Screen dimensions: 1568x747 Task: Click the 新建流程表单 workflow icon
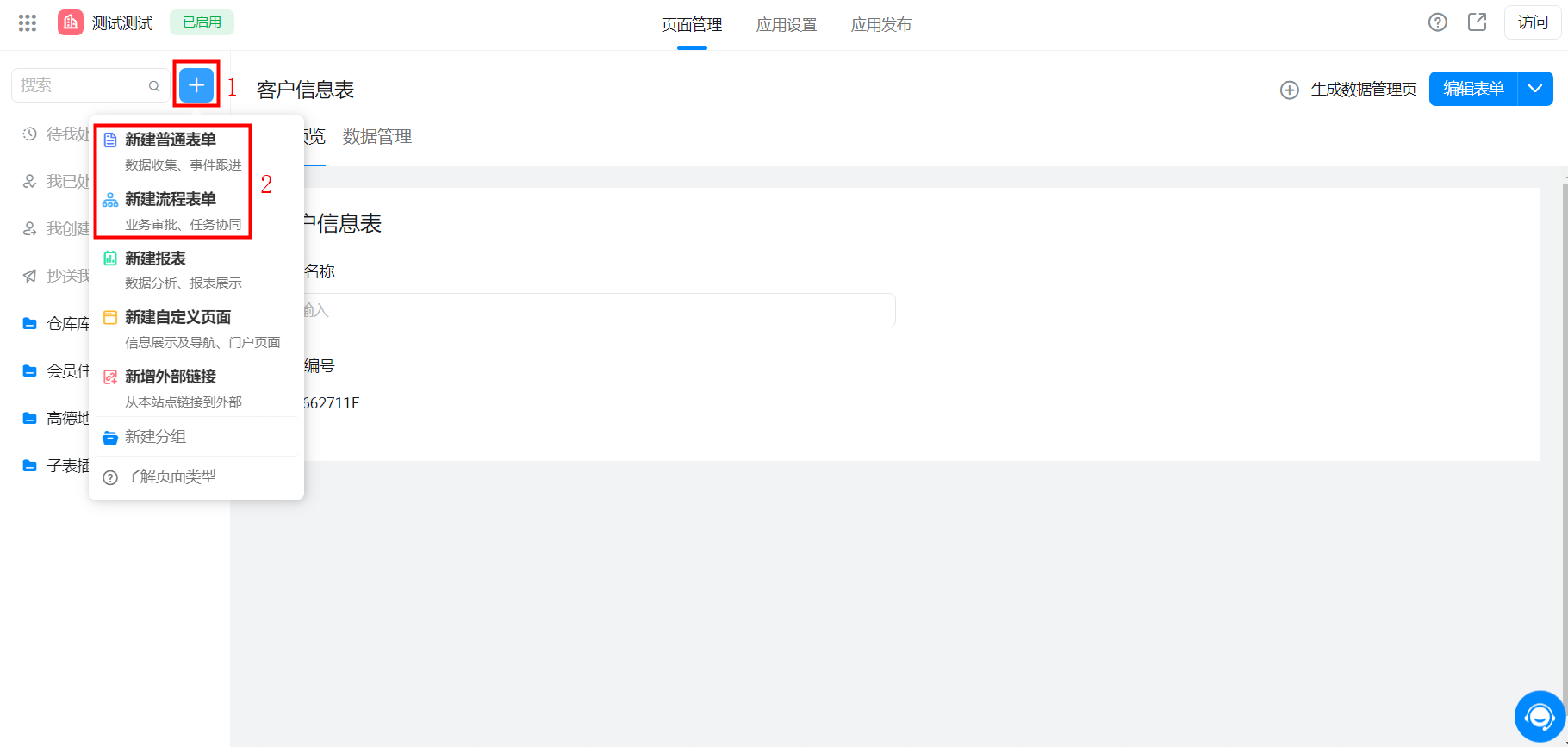[x=110, y=200]
